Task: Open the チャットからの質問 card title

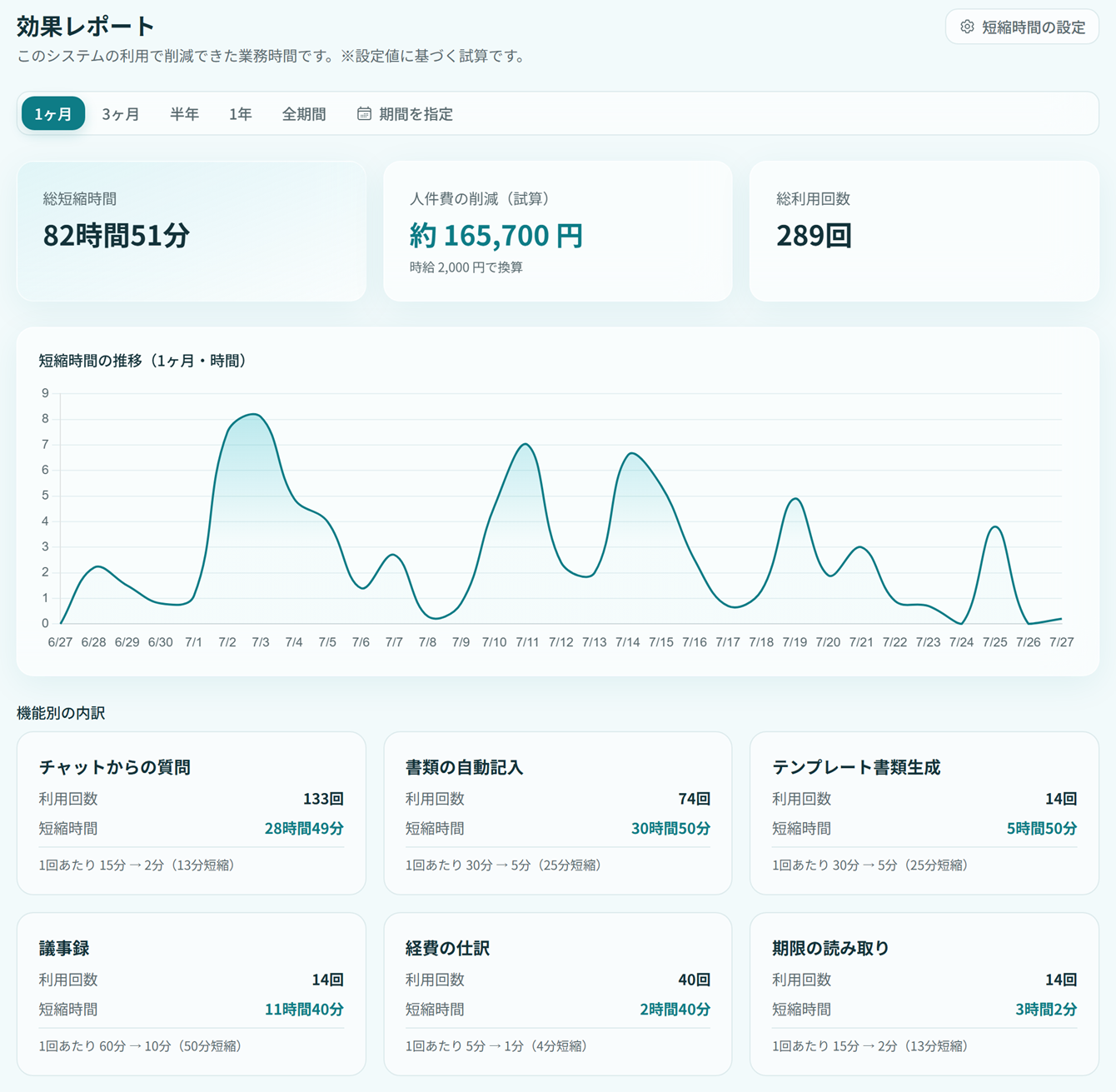Action: coord(115,767)
